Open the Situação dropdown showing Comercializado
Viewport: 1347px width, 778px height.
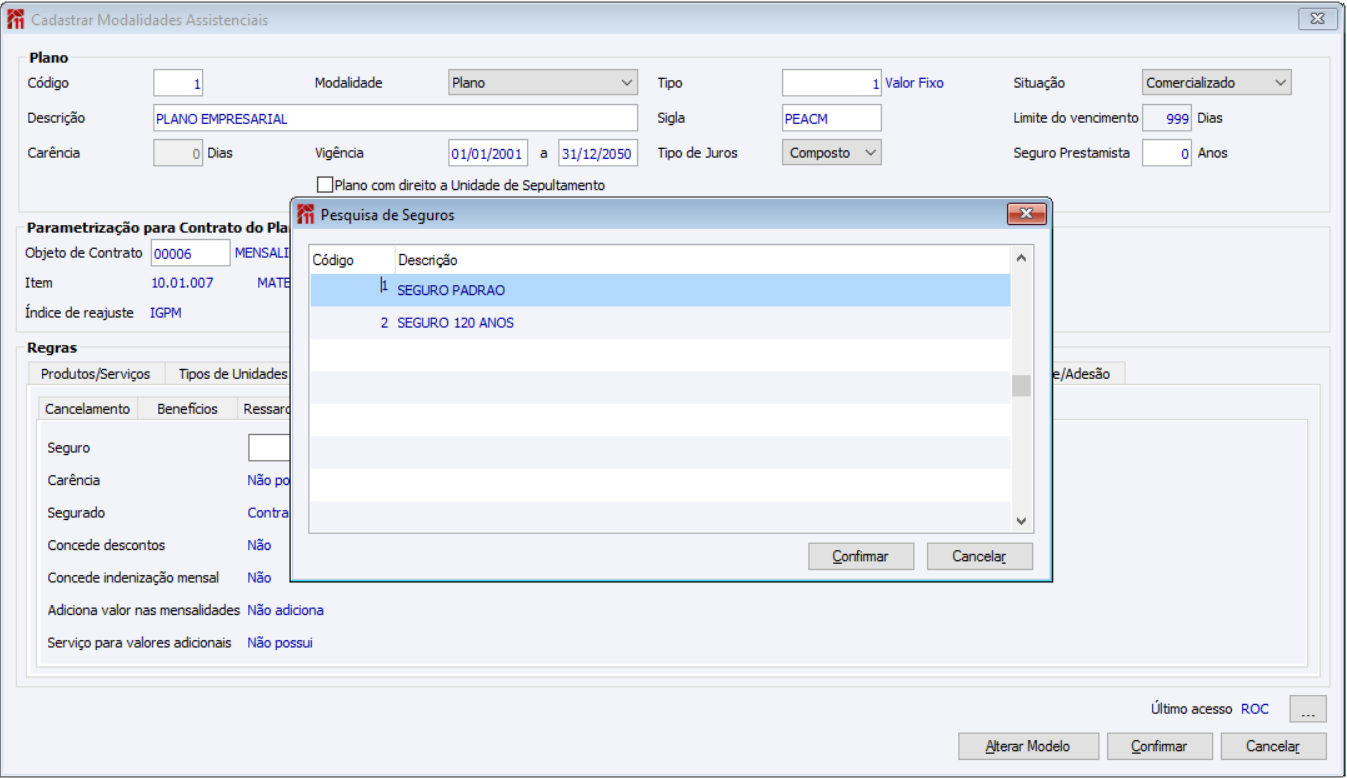1216,83
